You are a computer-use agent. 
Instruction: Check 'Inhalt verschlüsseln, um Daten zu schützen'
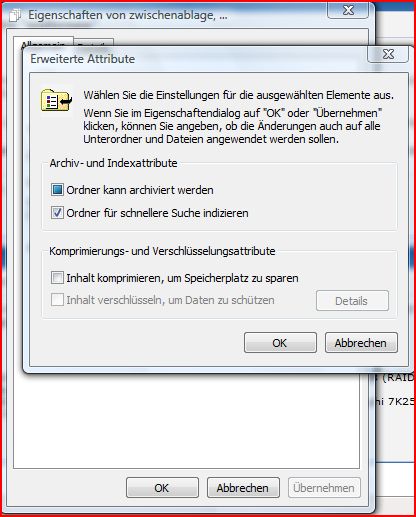[57, 300]
